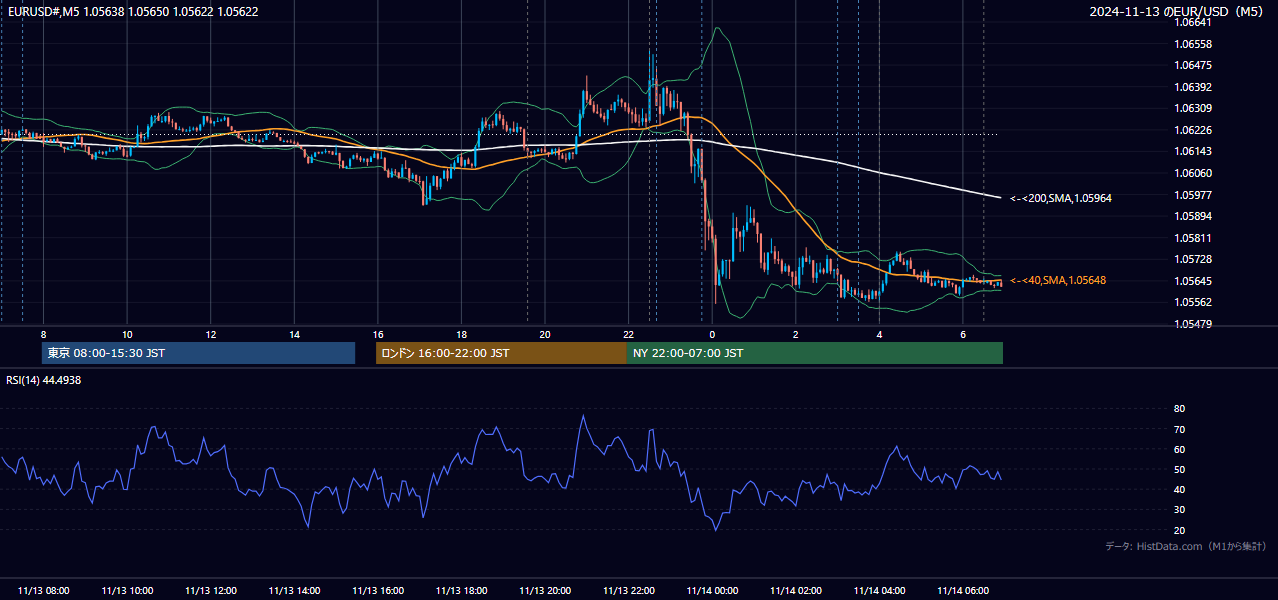Click the 200,SMA,1.05964 line label
The image size is (1278, 600).
(x=1061, y=198)
